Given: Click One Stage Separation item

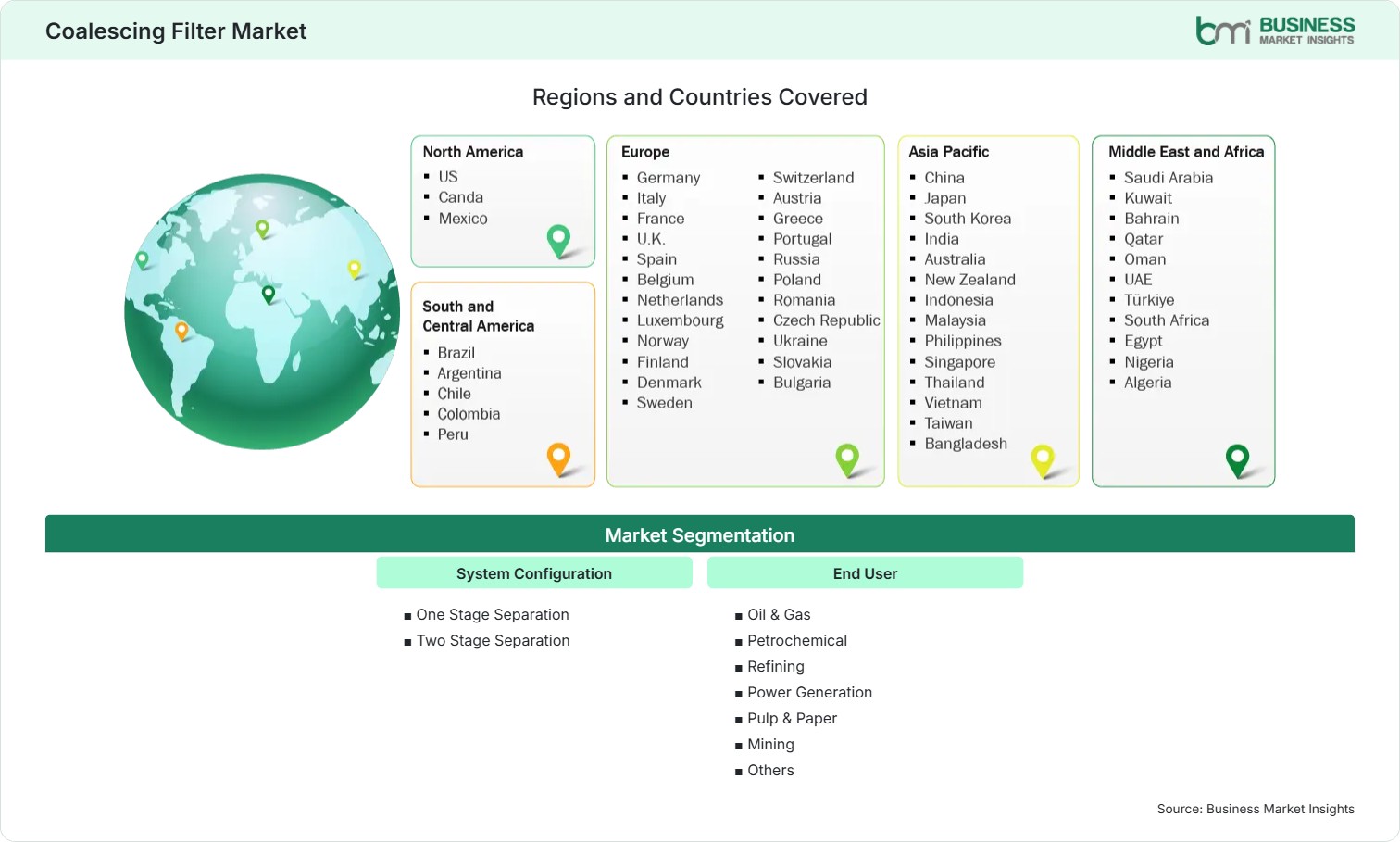Looking at the screenshot, I should click(x=493, y=614).
